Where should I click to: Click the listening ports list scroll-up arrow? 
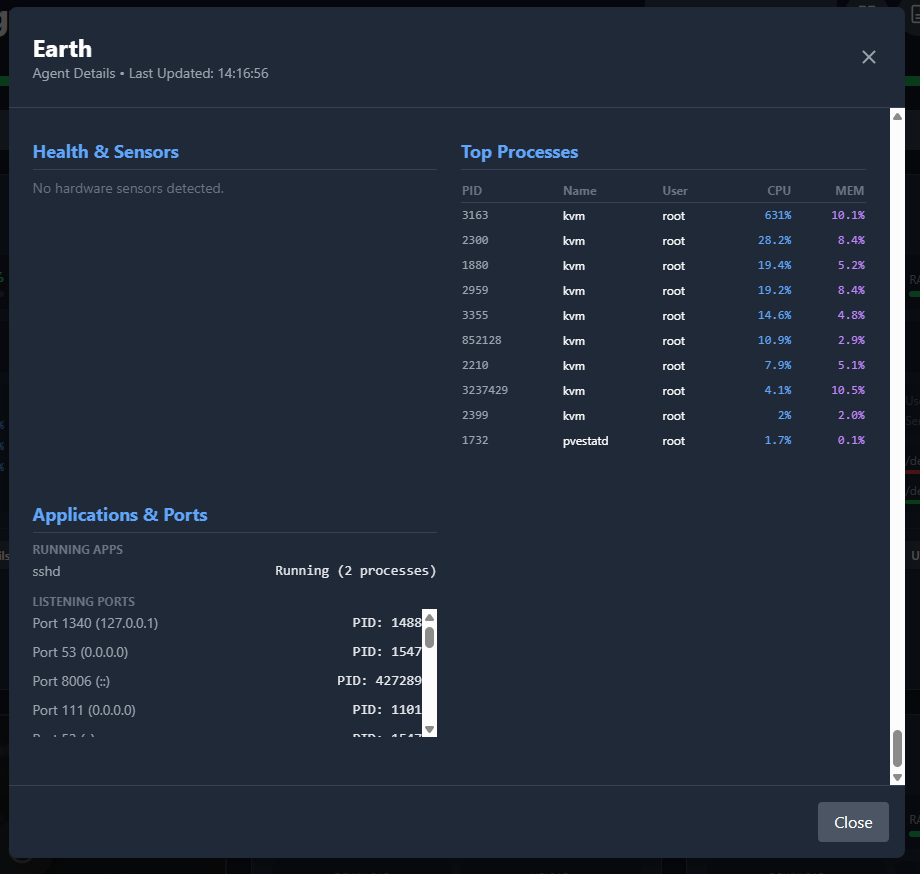(x=429, y=617)
